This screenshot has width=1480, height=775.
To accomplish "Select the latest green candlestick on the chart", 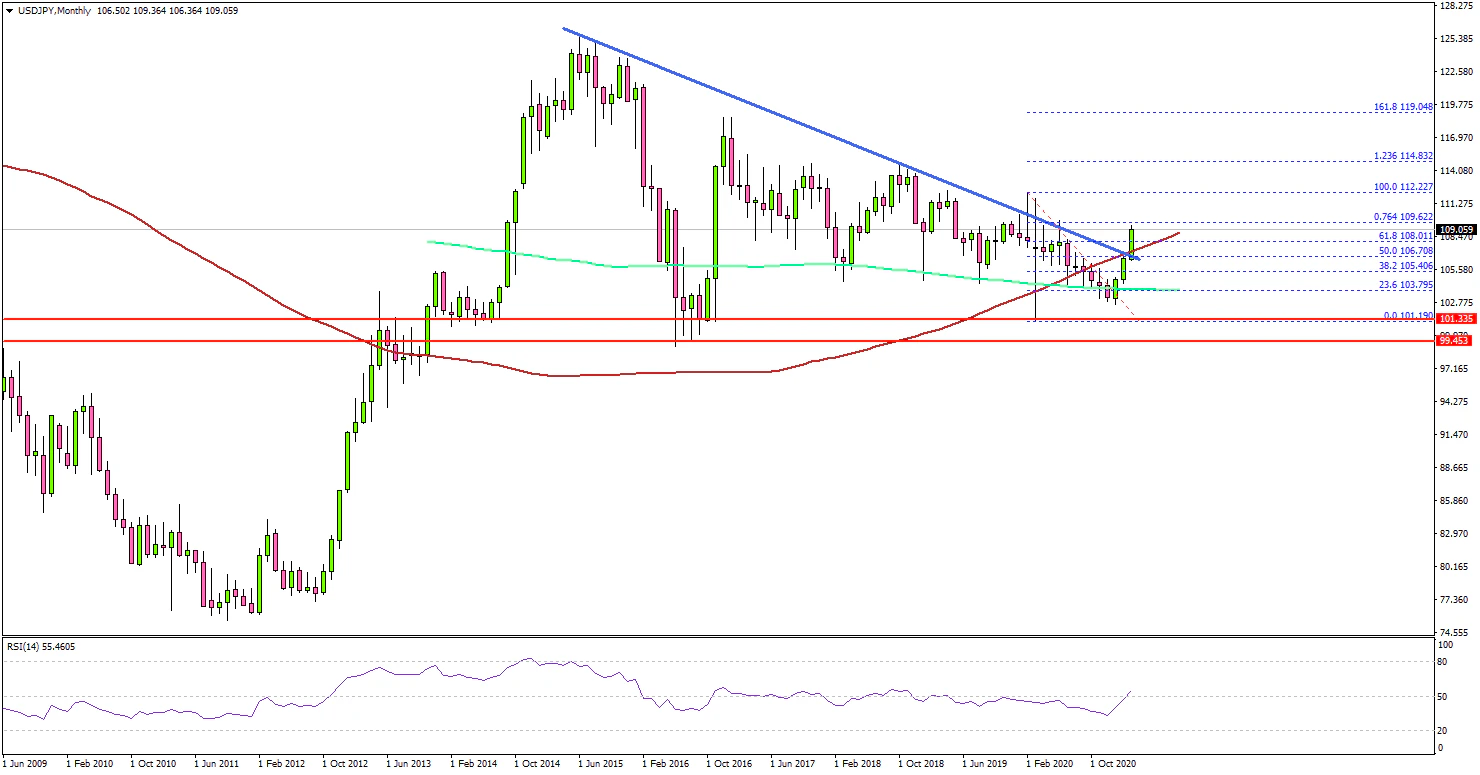I will (1132, 242).
